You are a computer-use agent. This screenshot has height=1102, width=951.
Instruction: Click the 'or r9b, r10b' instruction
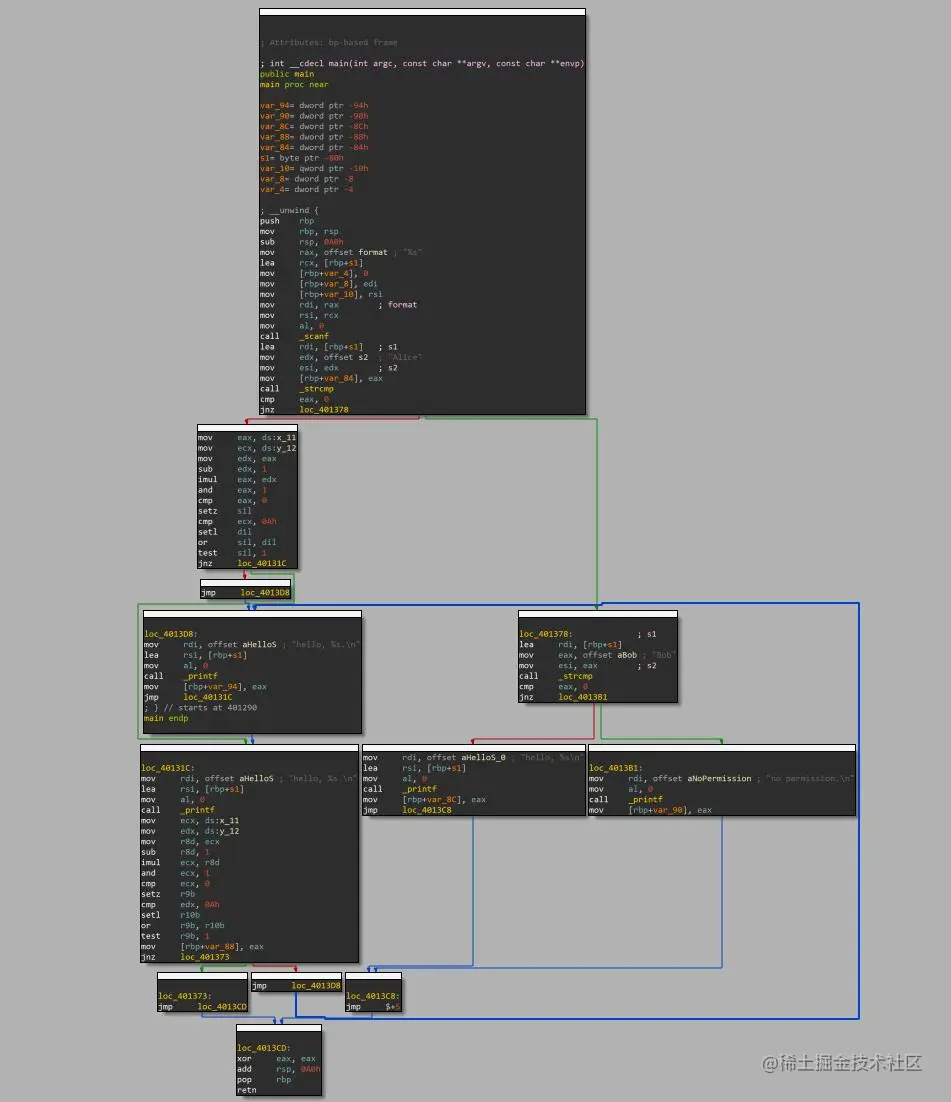coord(183,926)
